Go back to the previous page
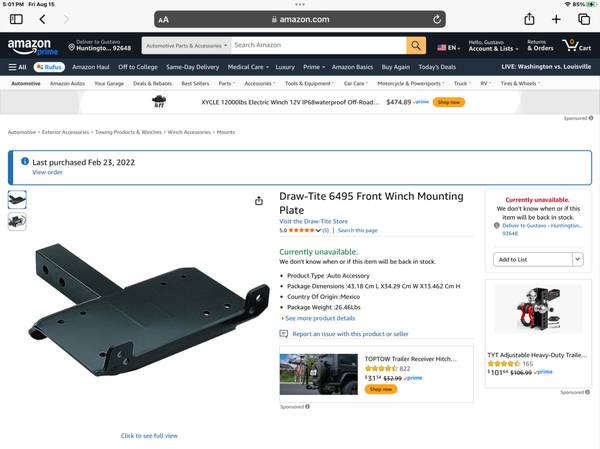Screen dimensions: 600x449 pyautogui.click(x=43, y=19)
